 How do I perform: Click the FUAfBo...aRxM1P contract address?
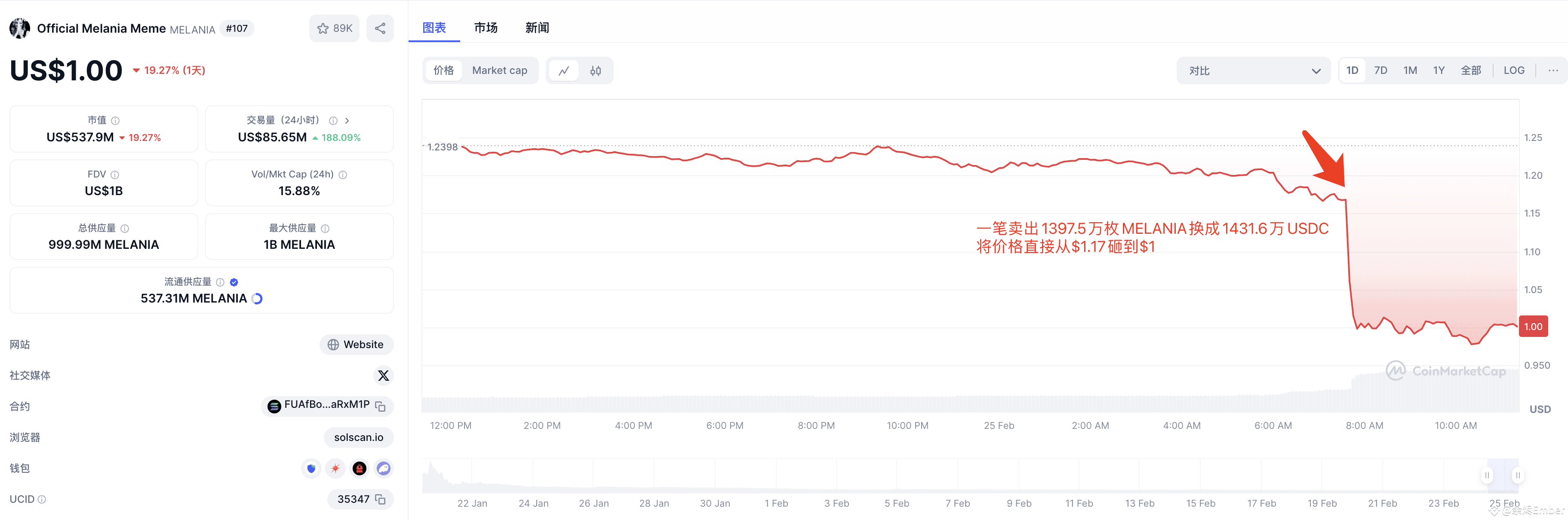327,404
